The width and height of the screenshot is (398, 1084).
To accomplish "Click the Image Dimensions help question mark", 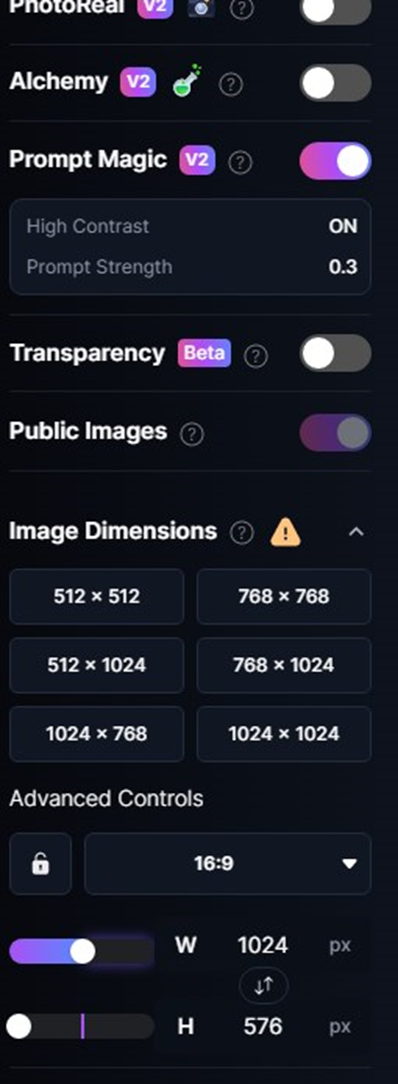I will (241, 533).
